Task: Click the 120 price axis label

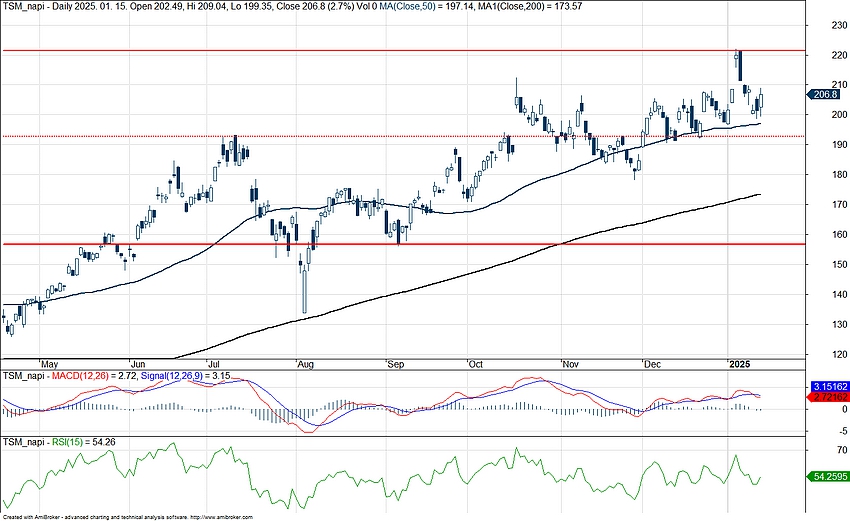Action: point(840,355)
